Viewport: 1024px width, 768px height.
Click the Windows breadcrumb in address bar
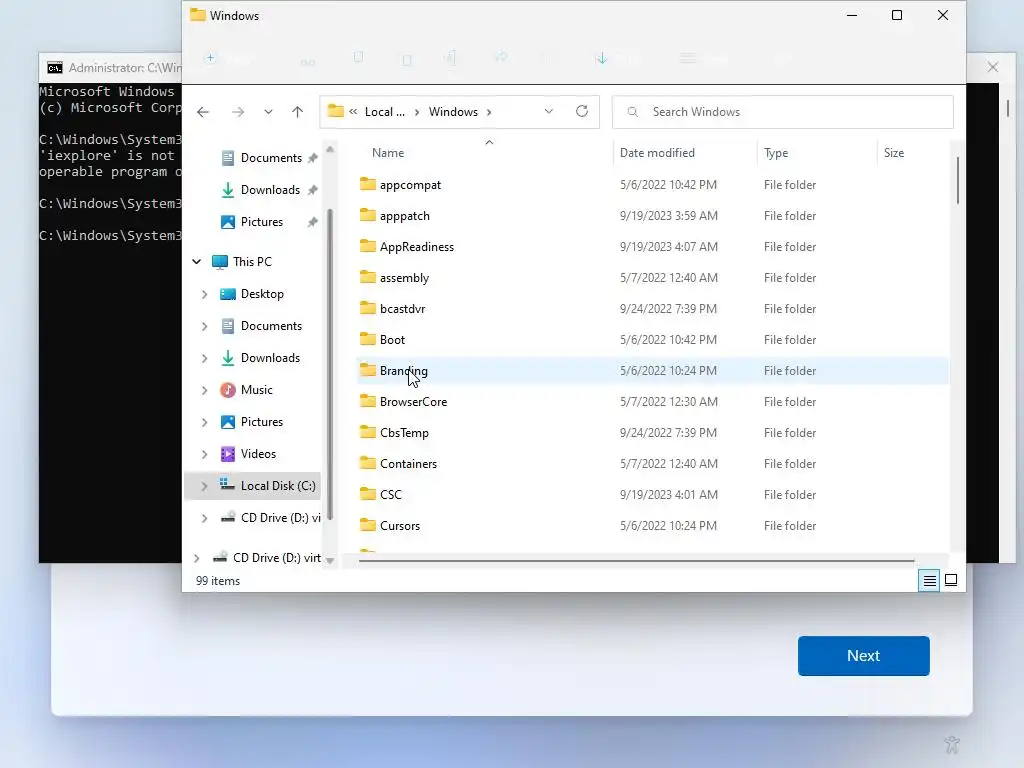click(453, 112)
